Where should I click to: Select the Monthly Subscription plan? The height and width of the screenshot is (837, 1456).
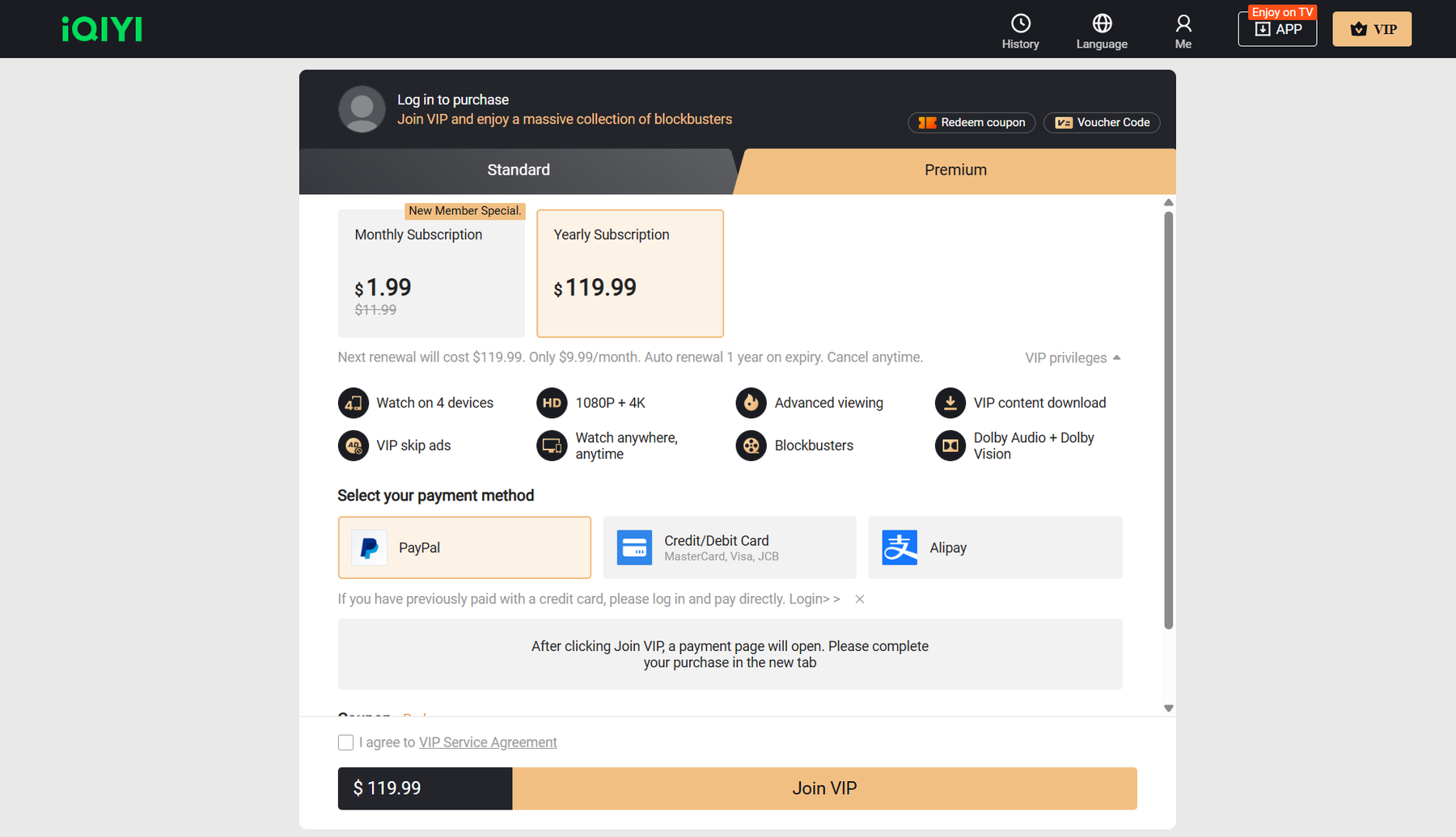431,273
